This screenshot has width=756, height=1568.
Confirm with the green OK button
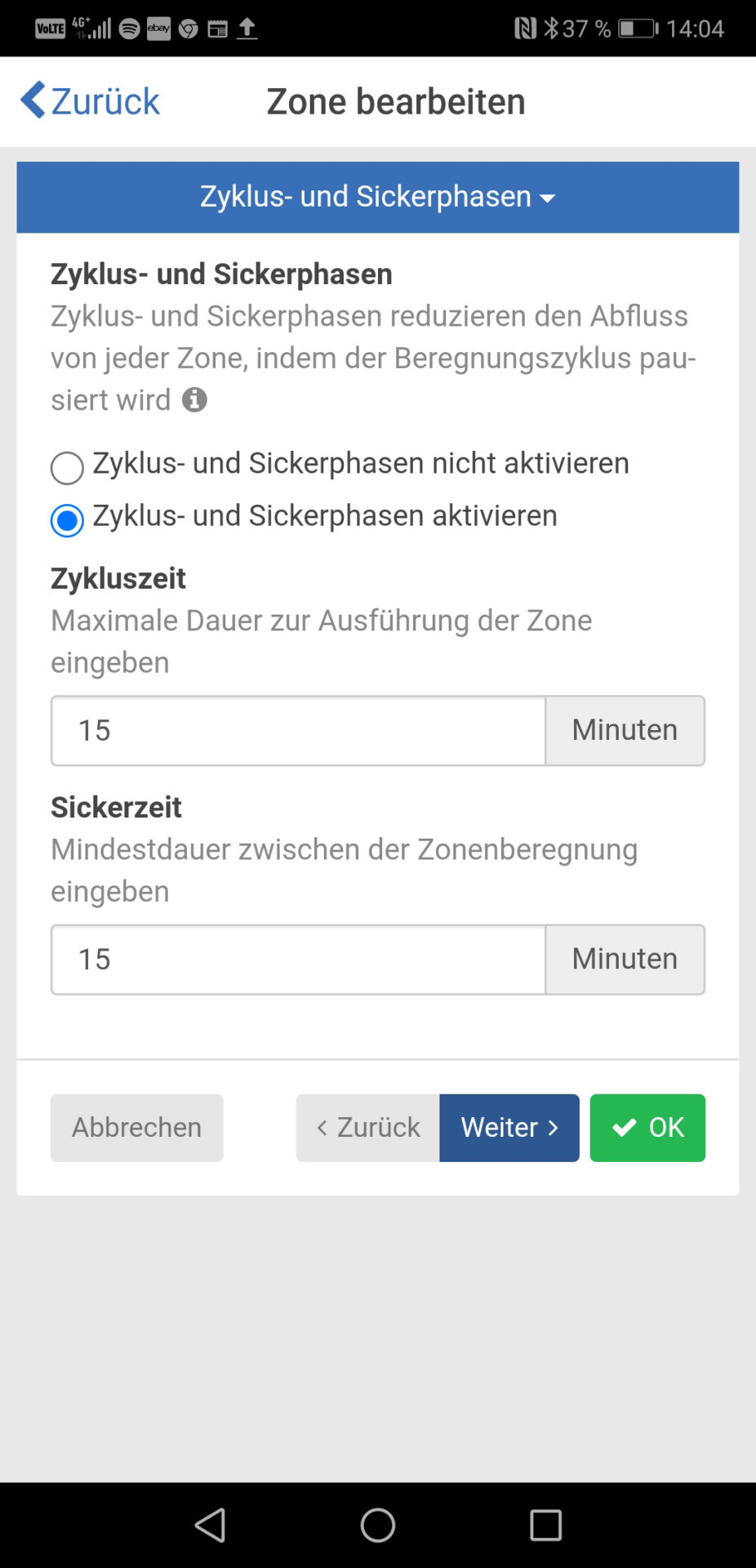tap(647, 1128)
